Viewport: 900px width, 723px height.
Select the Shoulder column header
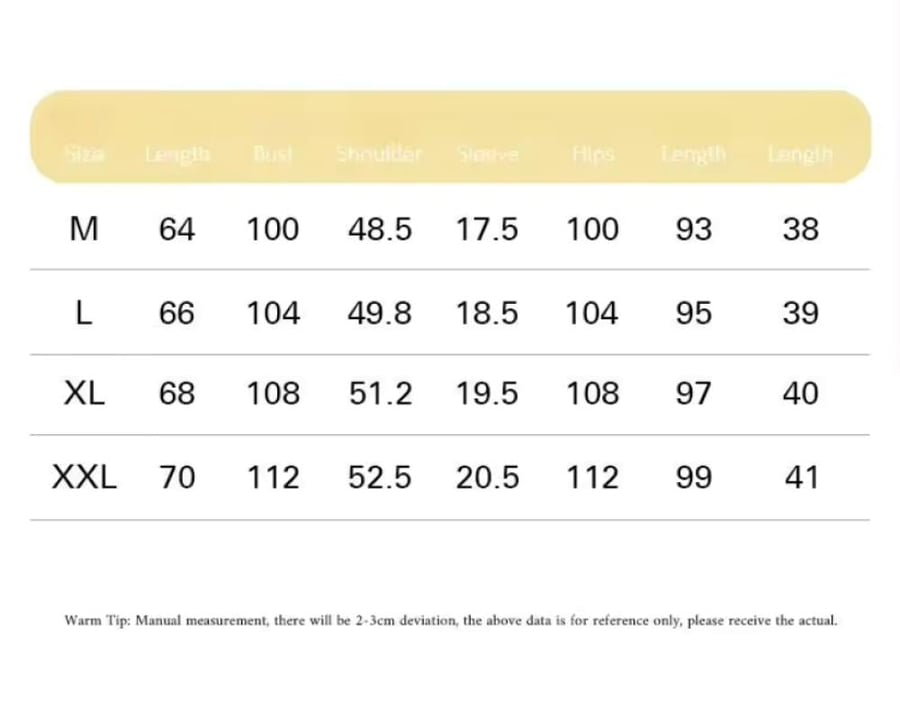tap(379, 154)
